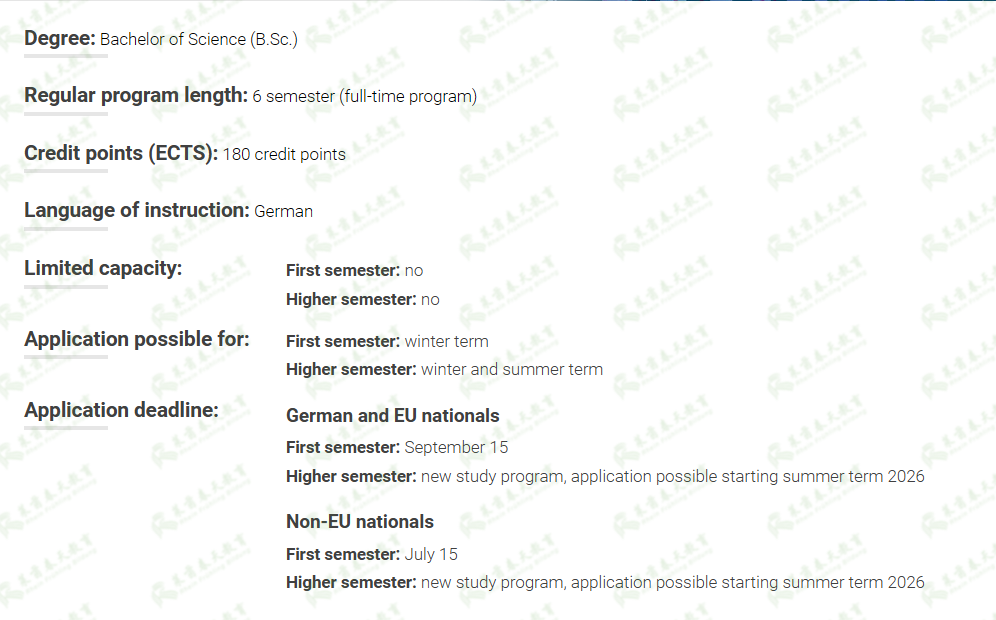Click 180 credit points value
The height and width of the screenshot is (620, 996).
pyautogui.click(x=284, y=154)
